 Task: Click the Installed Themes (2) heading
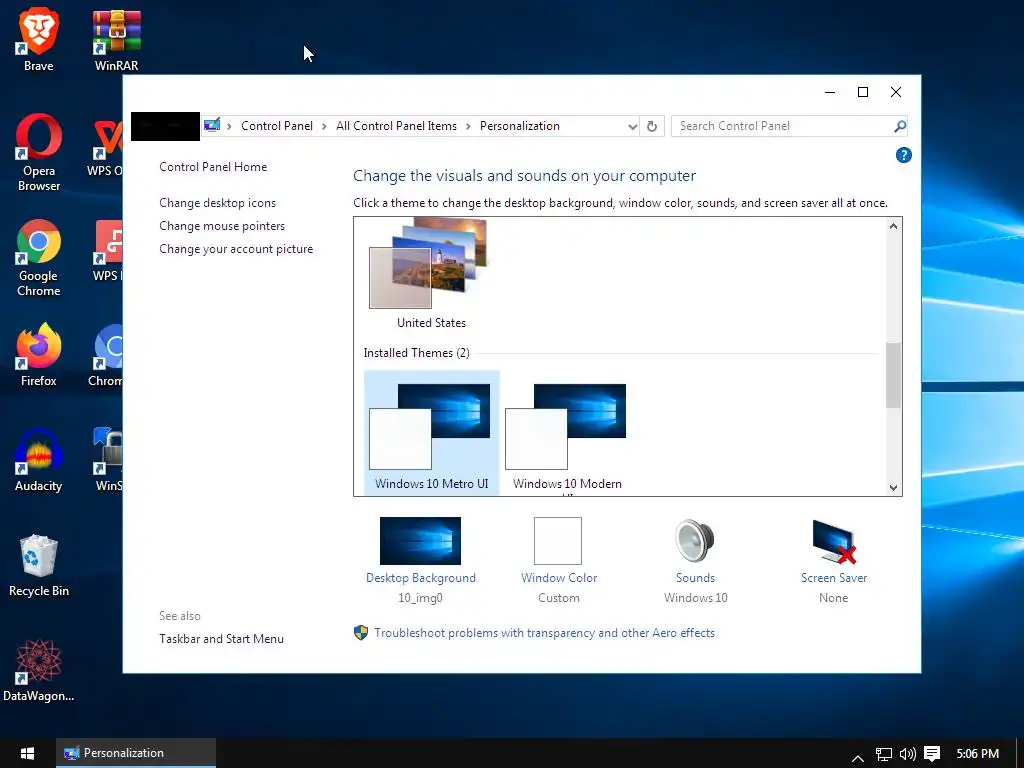coord(416,353)
